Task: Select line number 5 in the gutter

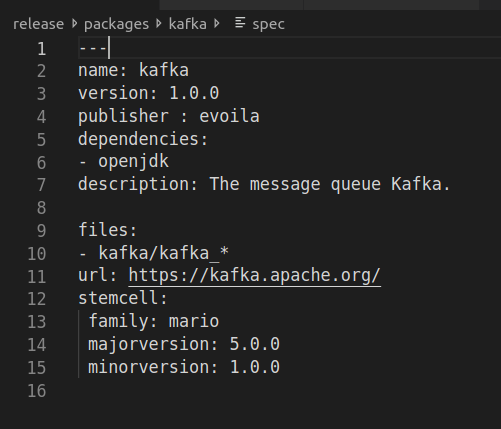Action: [x=41, y=140]
